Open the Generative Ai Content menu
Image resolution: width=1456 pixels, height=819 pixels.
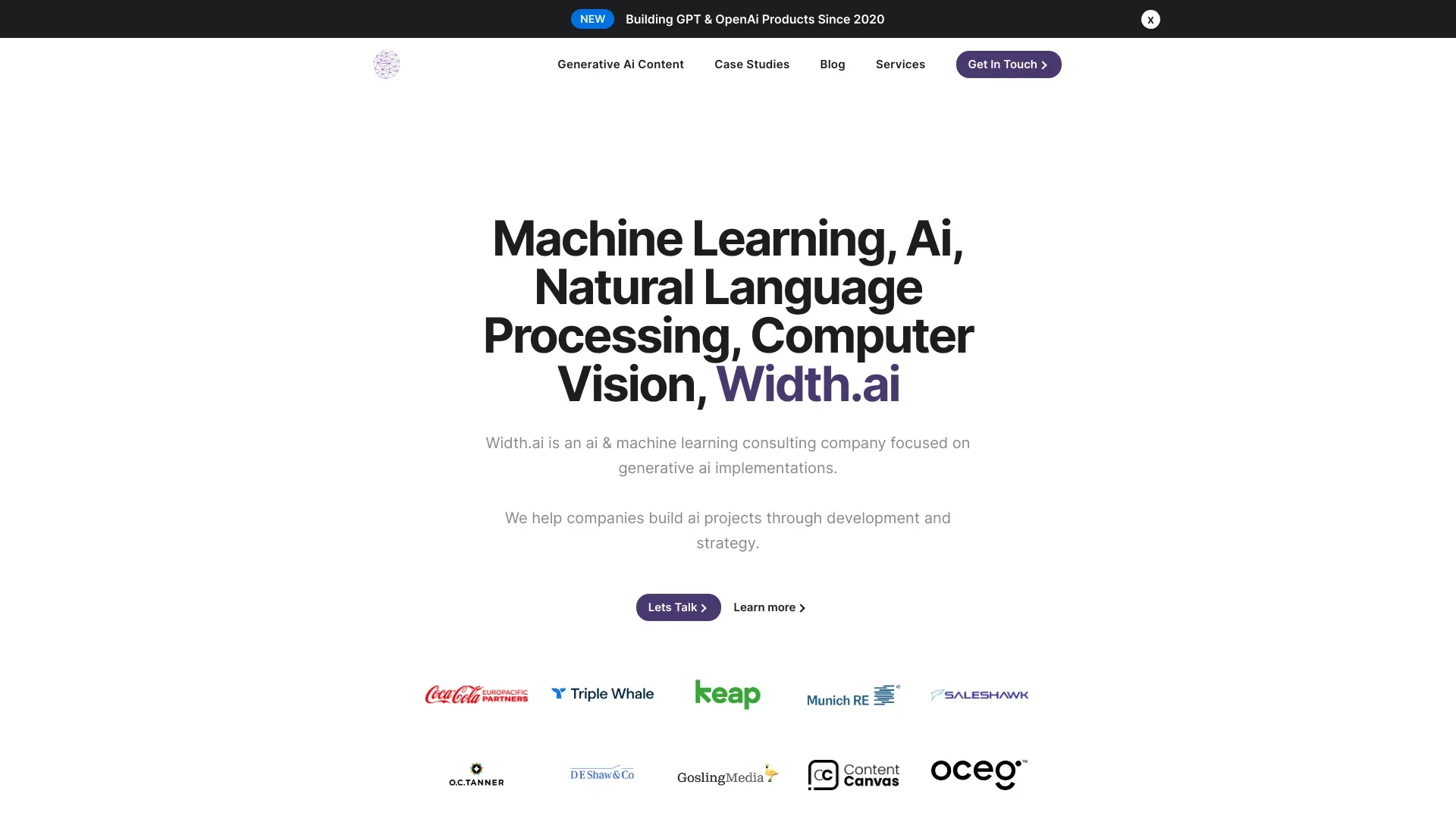coord(620,64)
